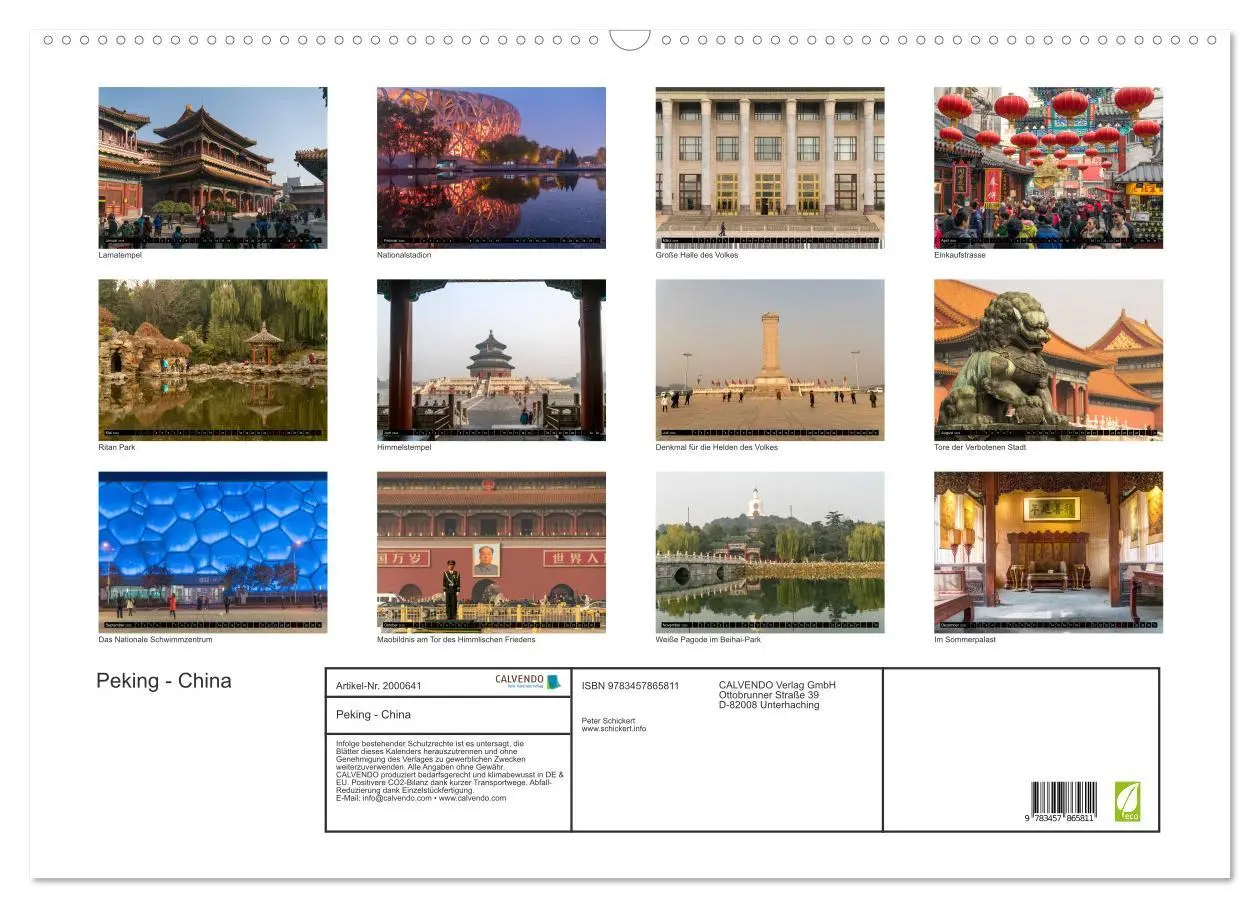This screenshot has height=908, width=1260.
Task: Select the Das Nationale Schwimmzentrum image
Action: pyautogui.click(x=211, y=551)
